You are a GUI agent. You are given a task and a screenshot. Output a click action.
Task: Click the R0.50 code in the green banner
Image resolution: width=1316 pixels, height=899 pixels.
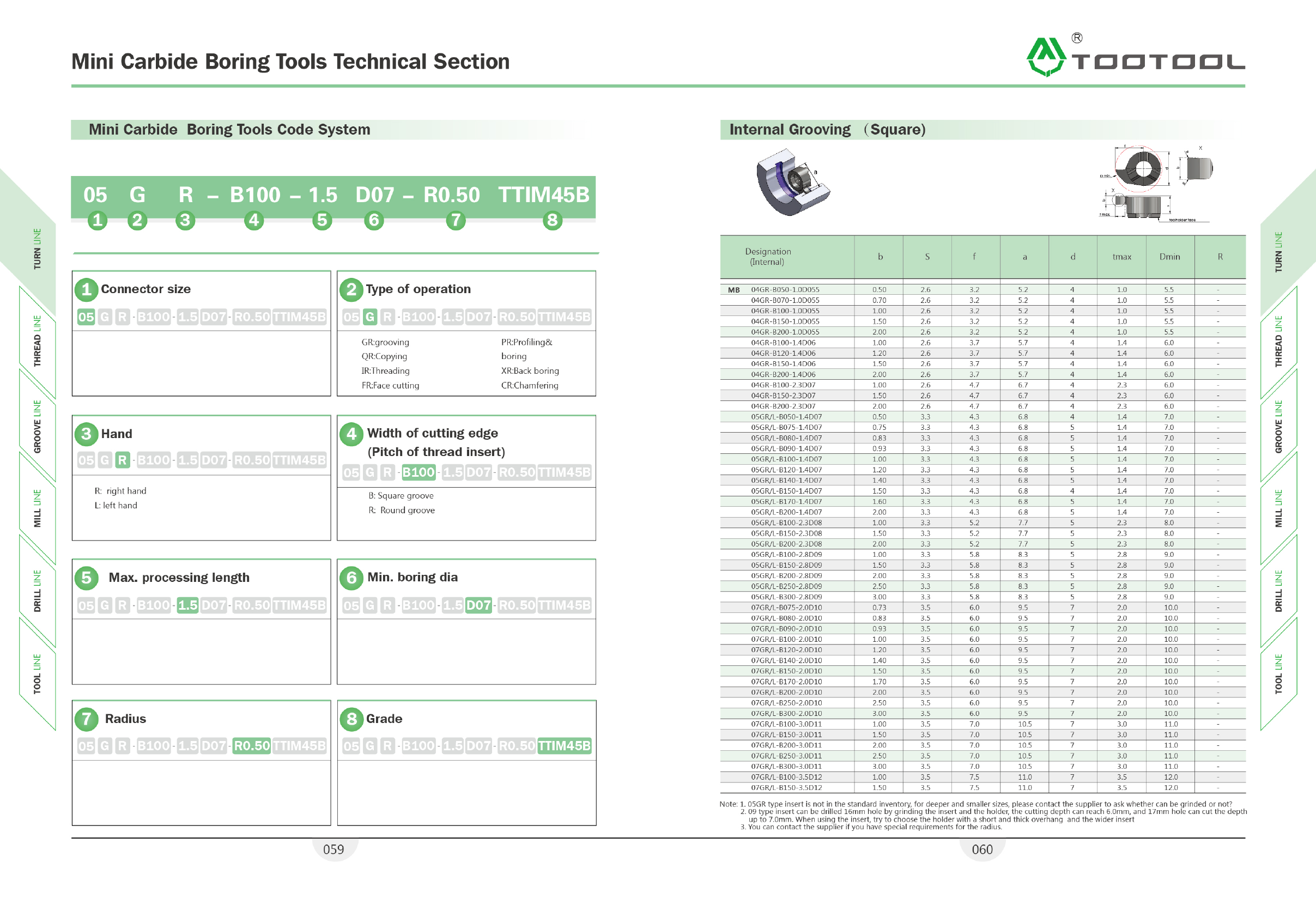pyautogui.click(x=451, y=195)
